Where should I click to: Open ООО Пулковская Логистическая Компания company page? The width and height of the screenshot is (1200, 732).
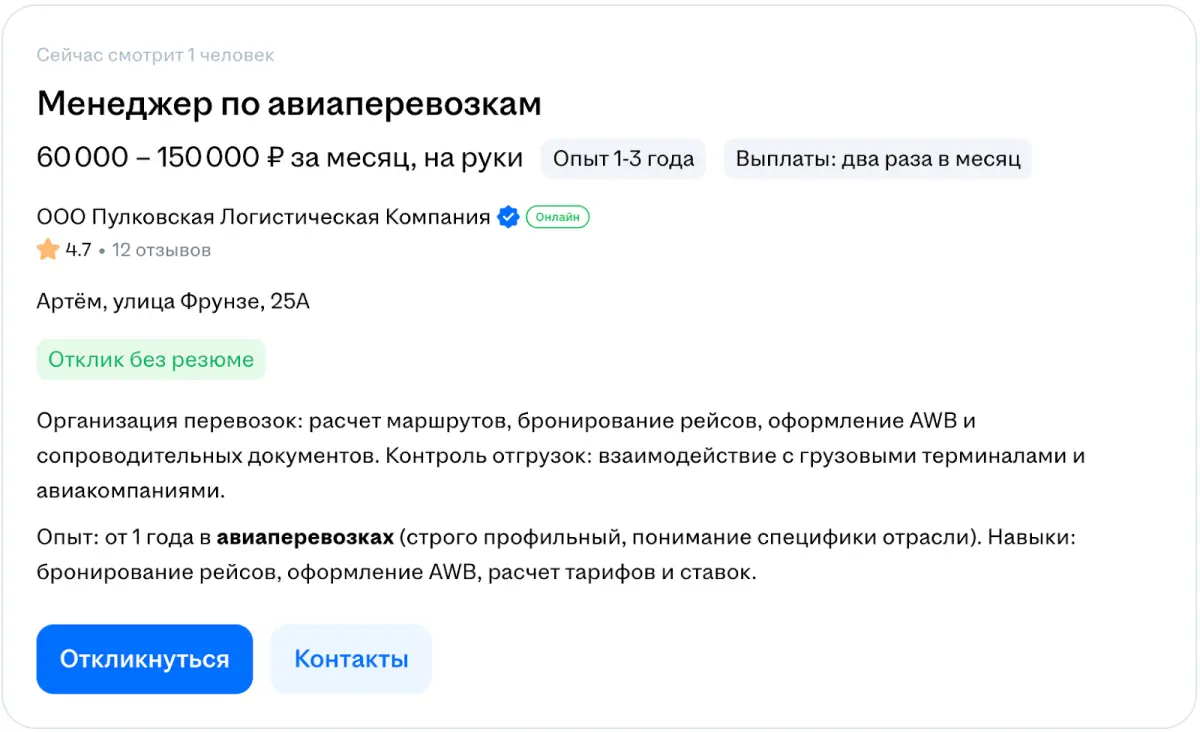click(263, 217)
